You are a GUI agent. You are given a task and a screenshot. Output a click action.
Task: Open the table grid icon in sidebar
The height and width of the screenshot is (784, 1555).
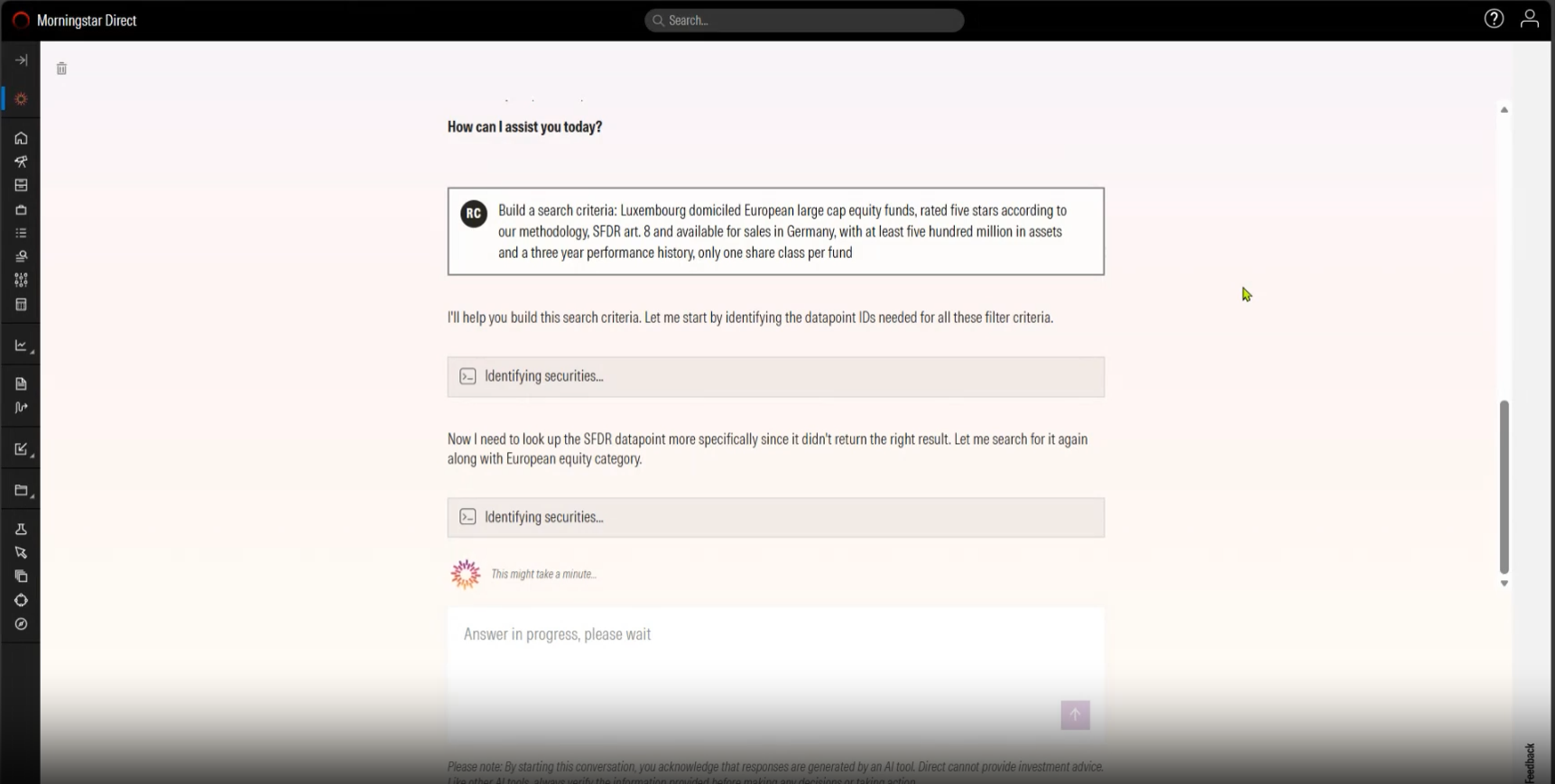point(21,304)
